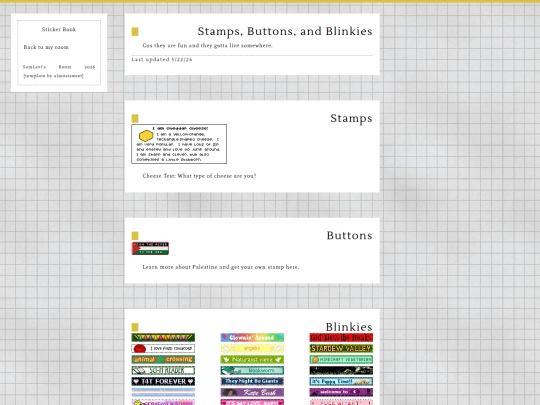Click the "Stamps" section heading
This screenshot has width=540, height=405.
coord(351,118)
